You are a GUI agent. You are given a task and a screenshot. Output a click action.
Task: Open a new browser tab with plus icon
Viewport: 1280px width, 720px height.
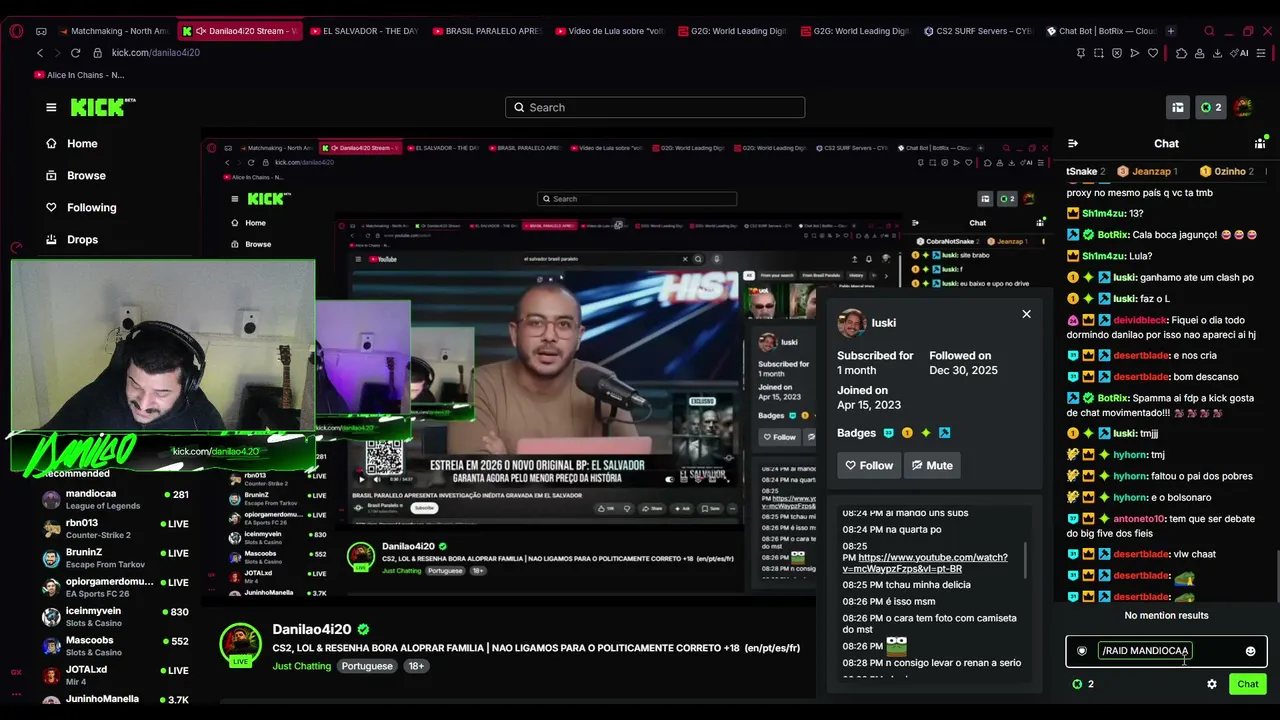1171,31
